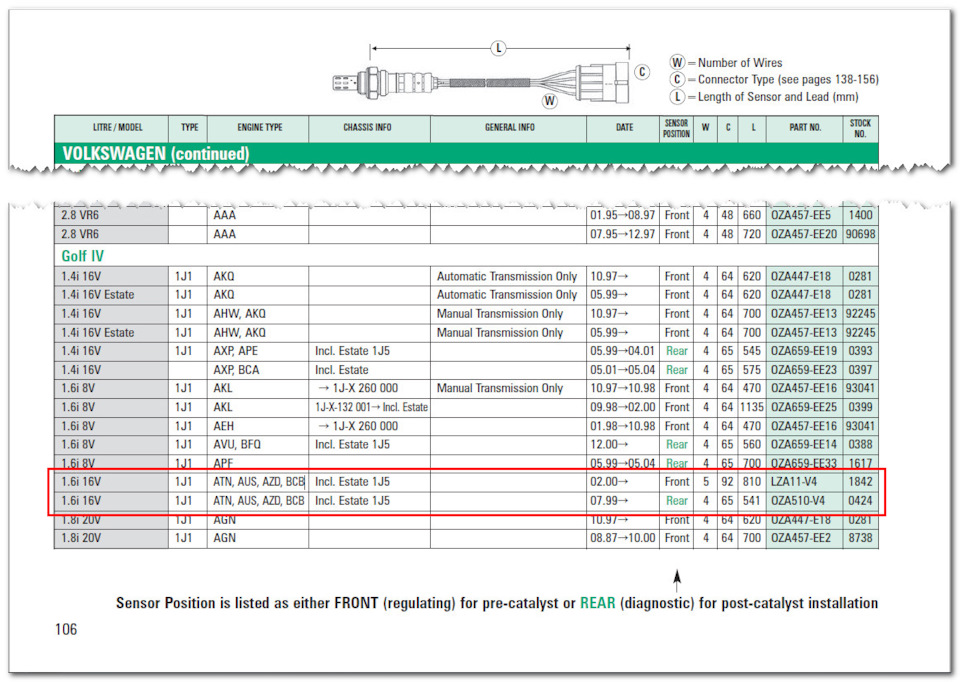Select stock number 90698

[860, 234]
